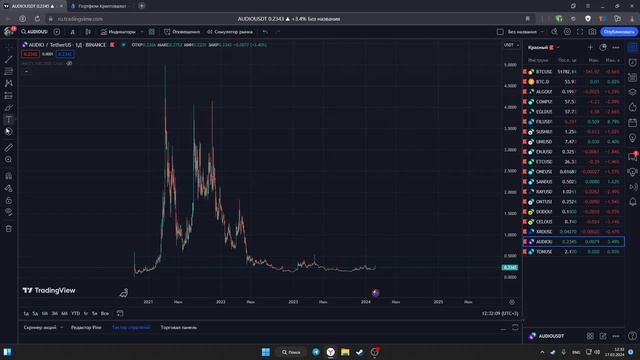Open watchlist three-dot settings menu
The width and height of the screenshot is (640, 360).
click(x=616, y=48)
